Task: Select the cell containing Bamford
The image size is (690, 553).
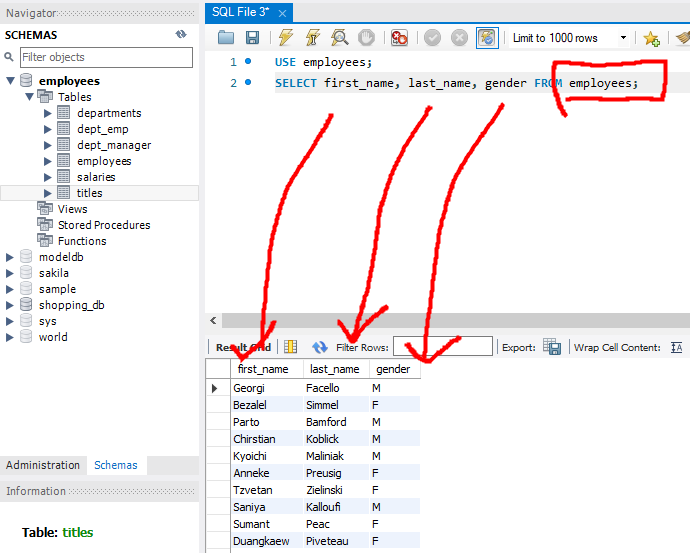Action: coord(336,422)
